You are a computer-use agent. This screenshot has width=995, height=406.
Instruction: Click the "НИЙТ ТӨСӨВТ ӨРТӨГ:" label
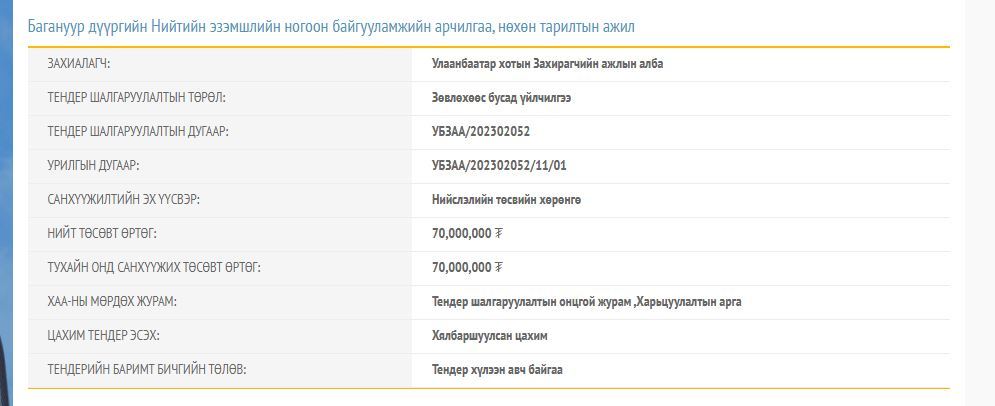(102, 234)
